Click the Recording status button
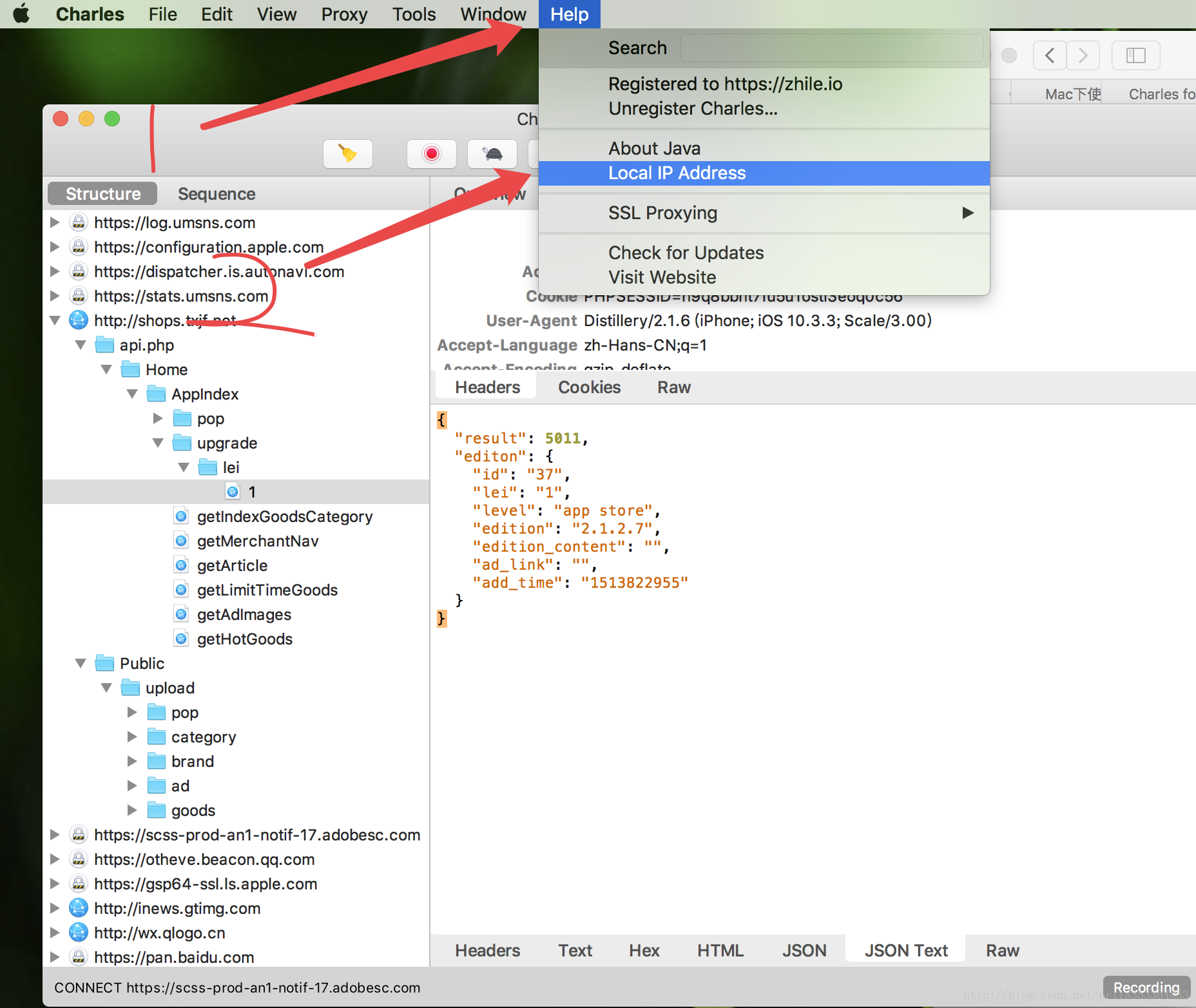 coord(1146,987)
